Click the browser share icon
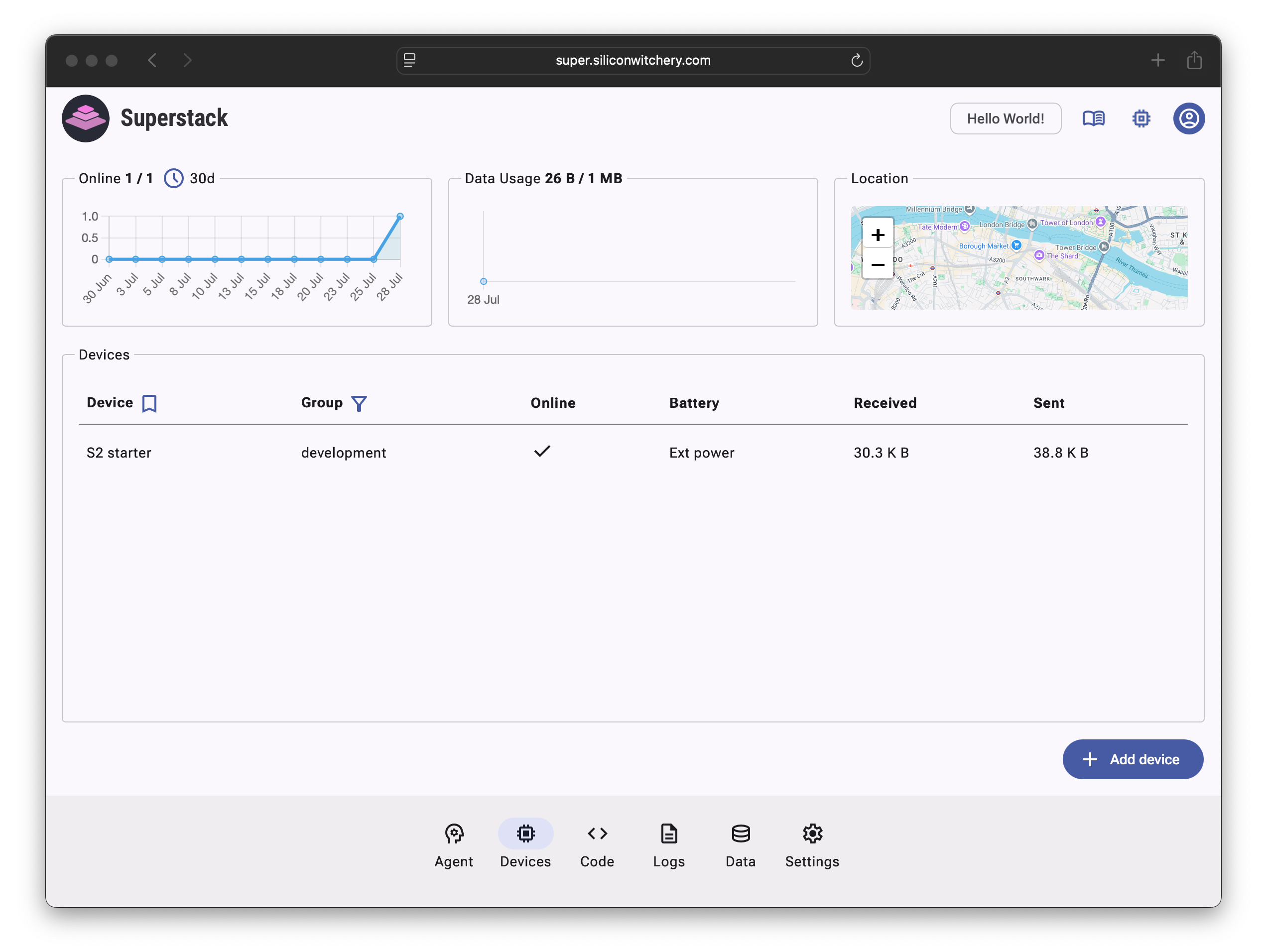 [x=1194, y=60]
